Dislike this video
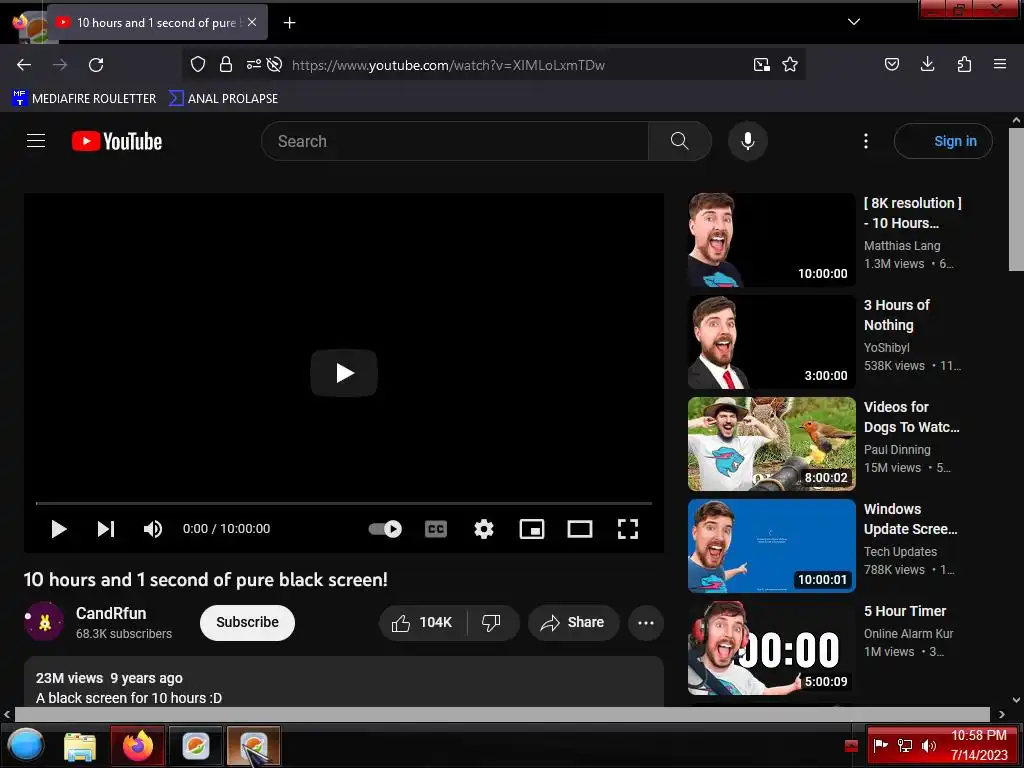 point(492,623)
